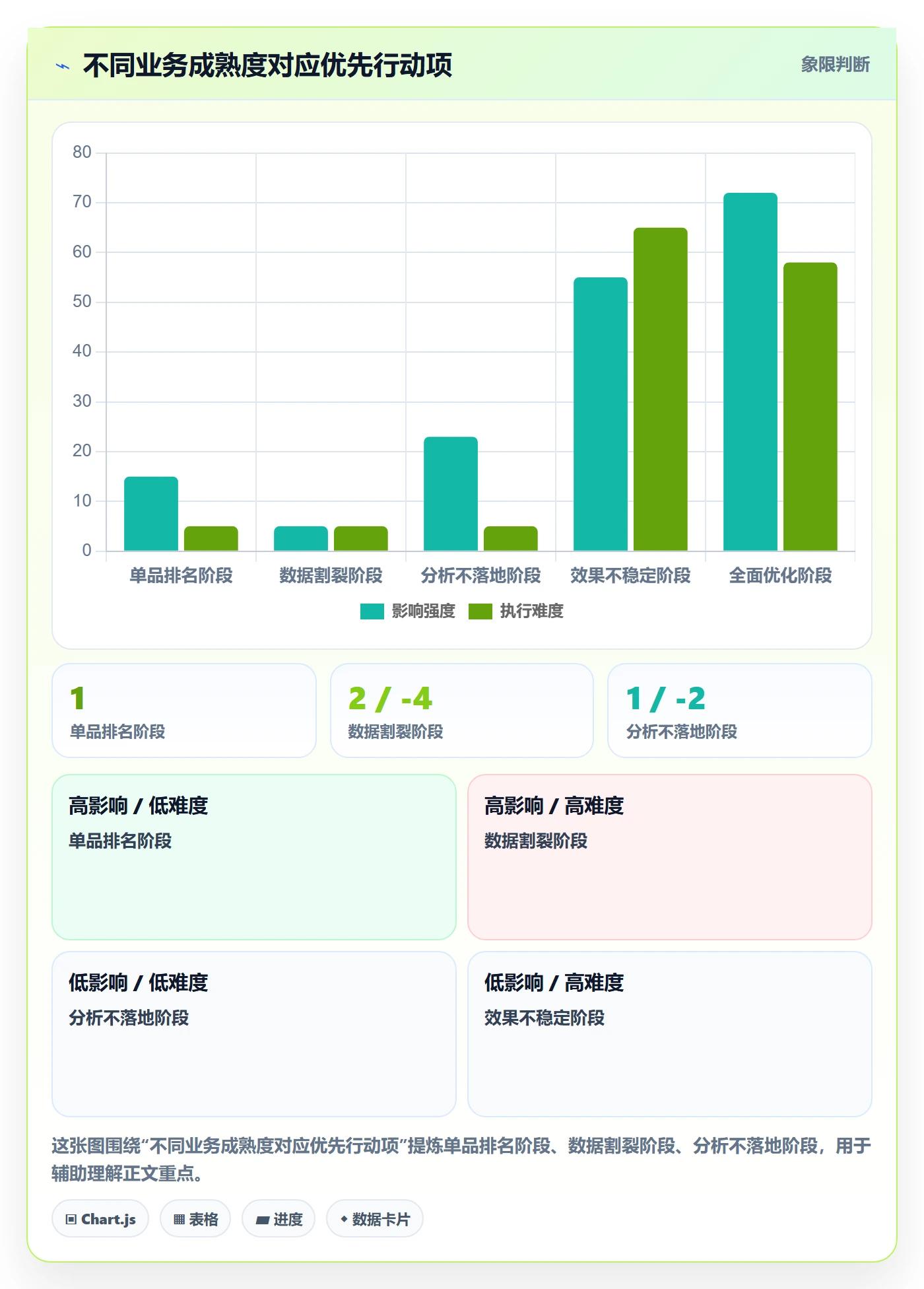Select the 高影响 / 高难度 quadrant heading
The height and width of the screenshot is (1289, 924).
point(554,806)
